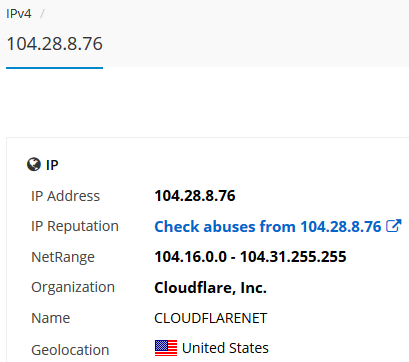Image resolution: width=409 pixels, height=362 pixels.
Task: Open Check abuses from 104.28.8.76 link
Action: coord(268,227)
